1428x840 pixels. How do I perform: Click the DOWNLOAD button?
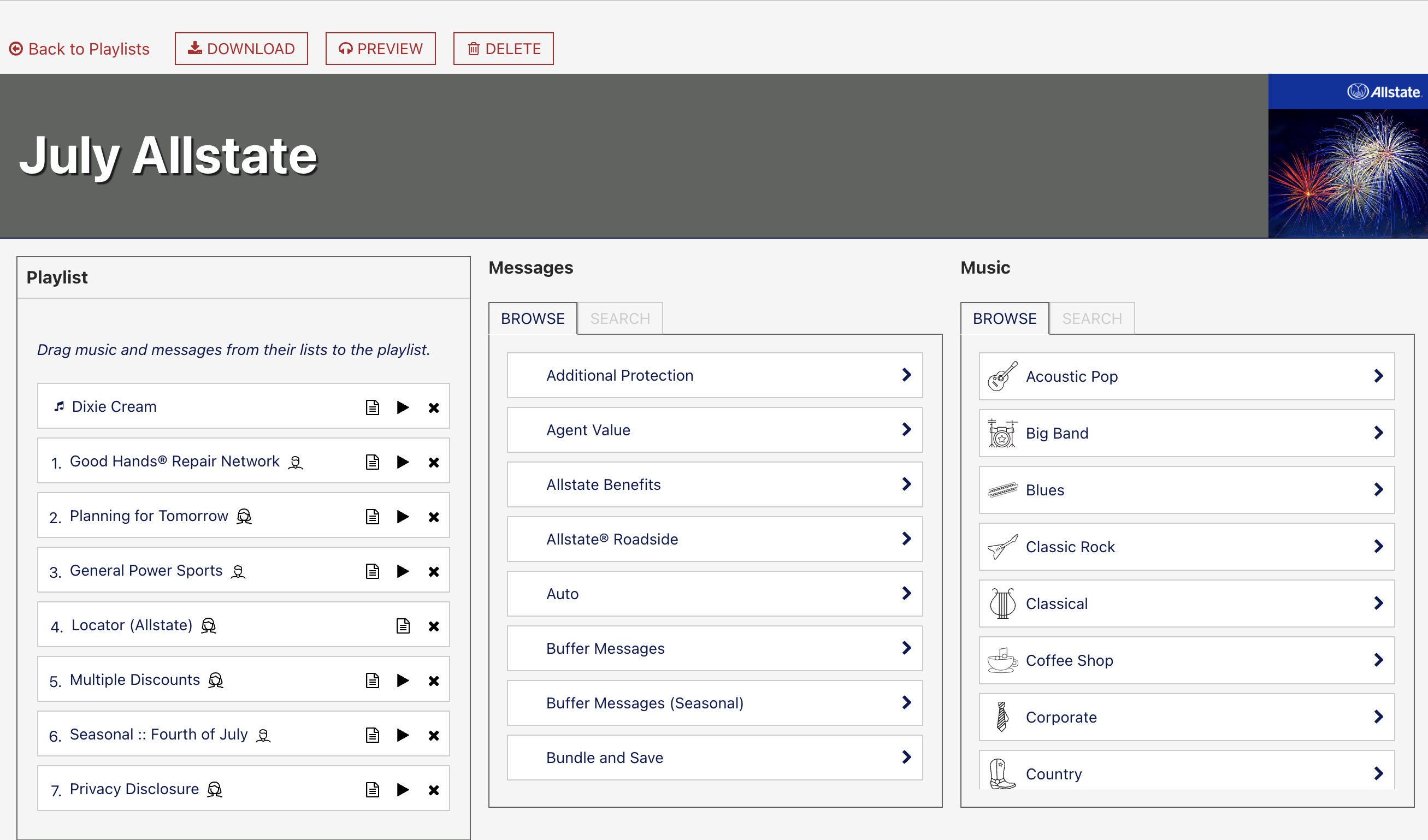point(241,49)
